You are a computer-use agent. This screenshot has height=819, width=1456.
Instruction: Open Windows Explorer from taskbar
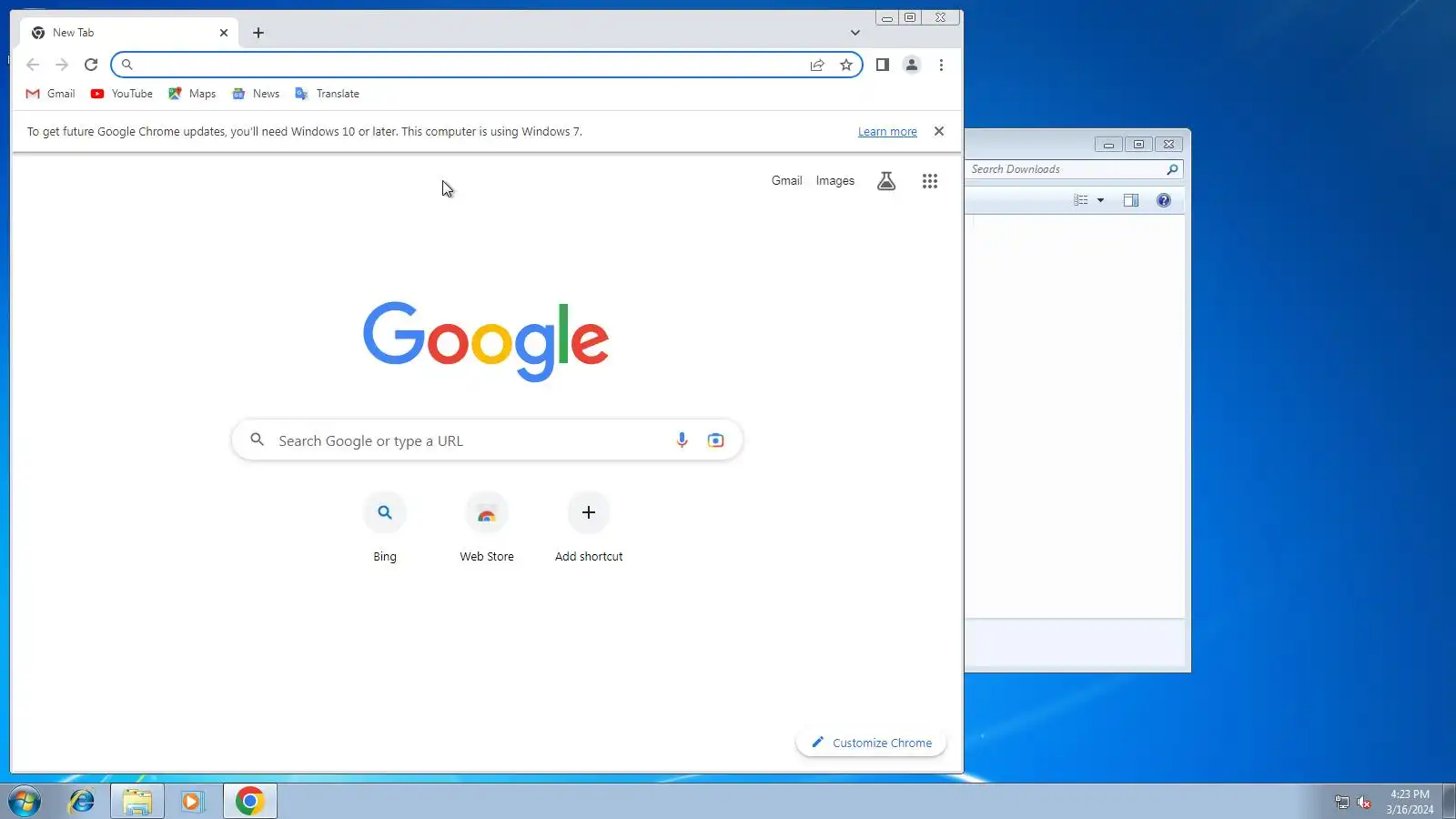(x=137, y=802)
